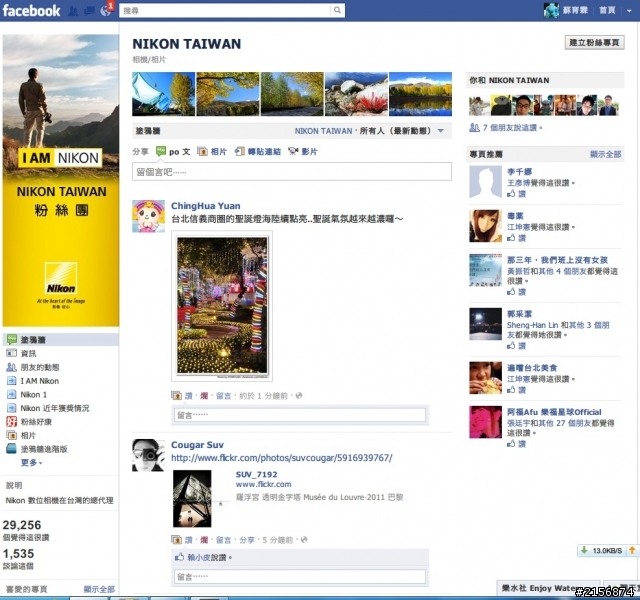This screenshot has width=640, height=600.
Task: Click 7 個朋友說這讚 link
Action: point(512,128)
